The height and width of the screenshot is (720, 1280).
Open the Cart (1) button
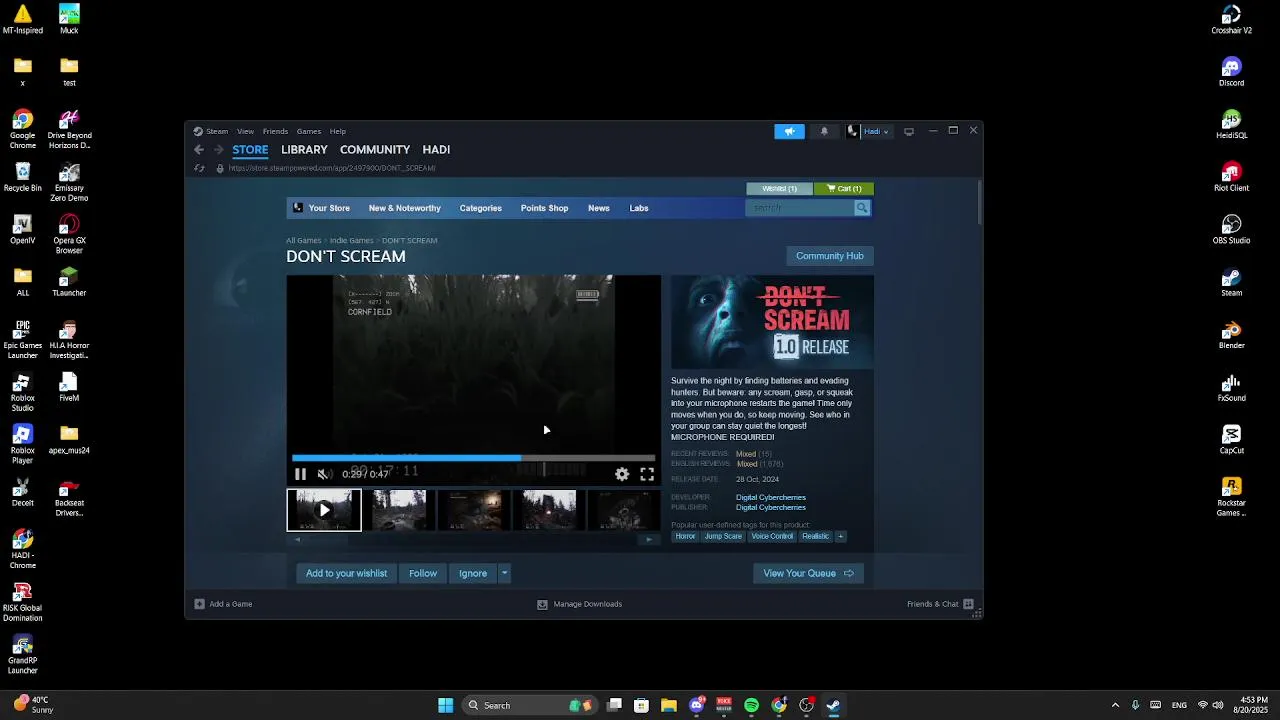point(844,188)
